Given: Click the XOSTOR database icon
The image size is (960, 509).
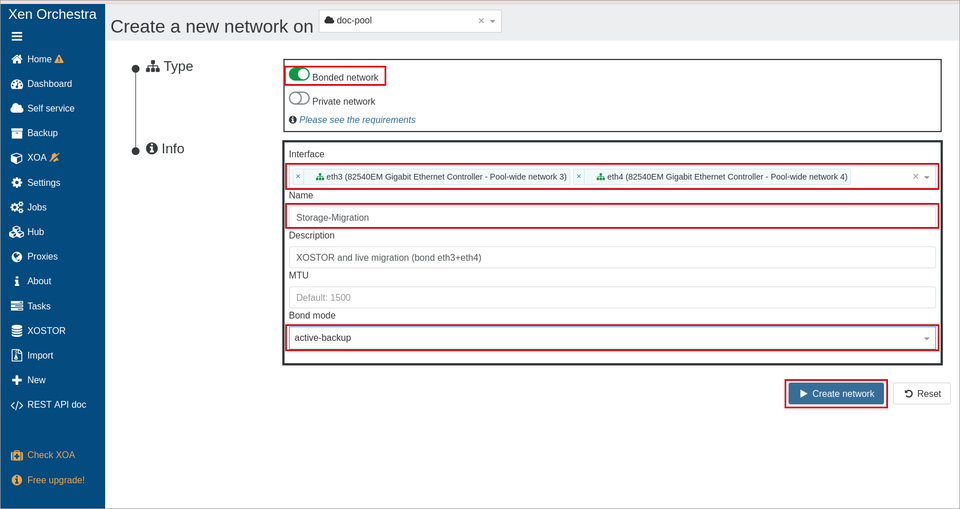Looking at the screenshot, I should 17,331.
